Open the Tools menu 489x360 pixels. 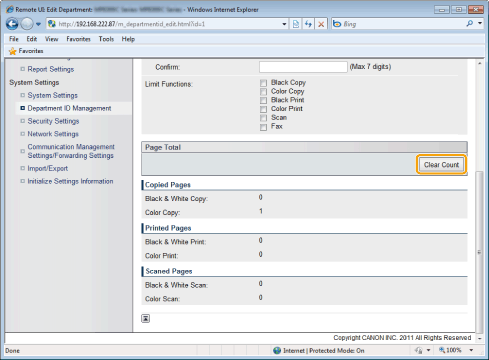(106, 39)
